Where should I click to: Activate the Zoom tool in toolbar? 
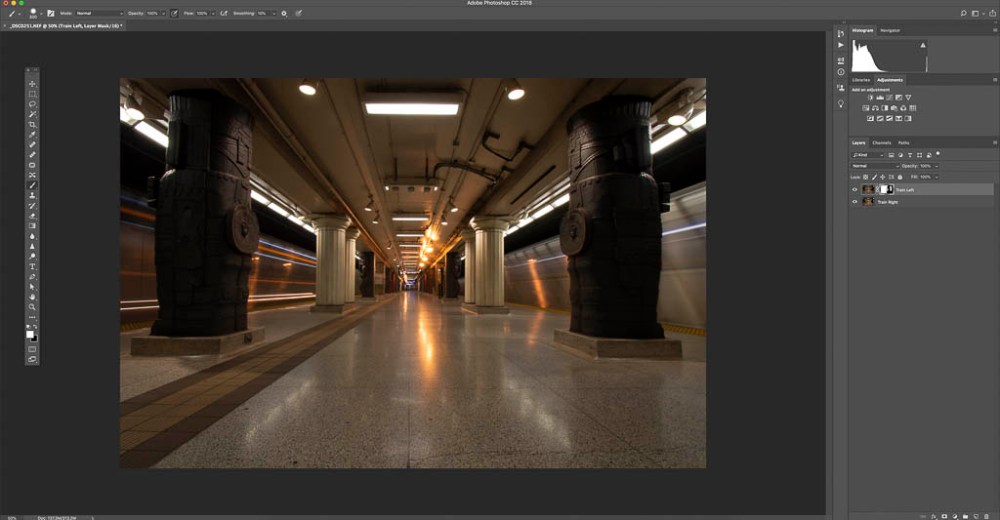point(32,307)
